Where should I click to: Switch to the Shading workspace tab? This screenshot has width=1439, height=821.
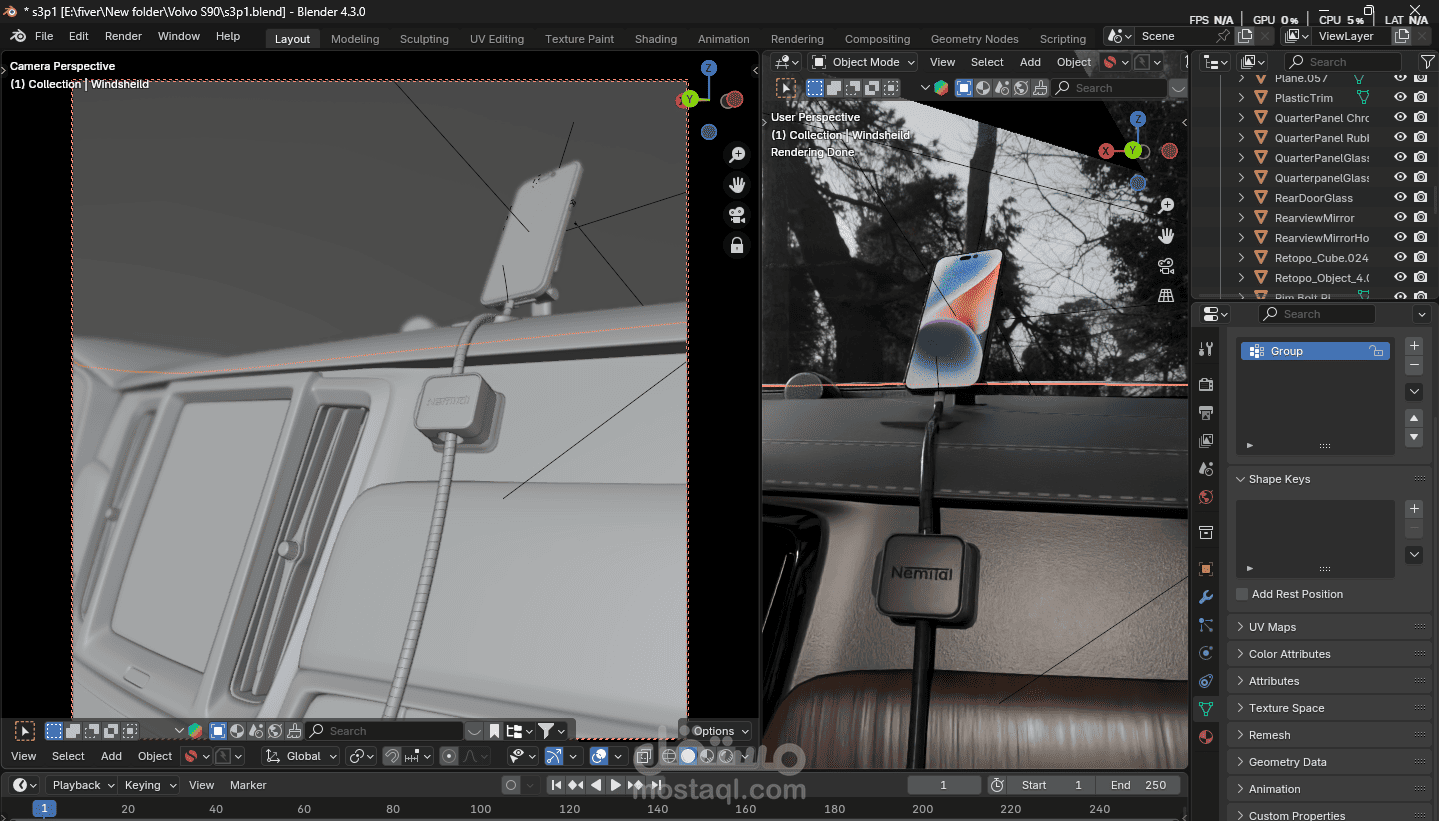point(656,39)
